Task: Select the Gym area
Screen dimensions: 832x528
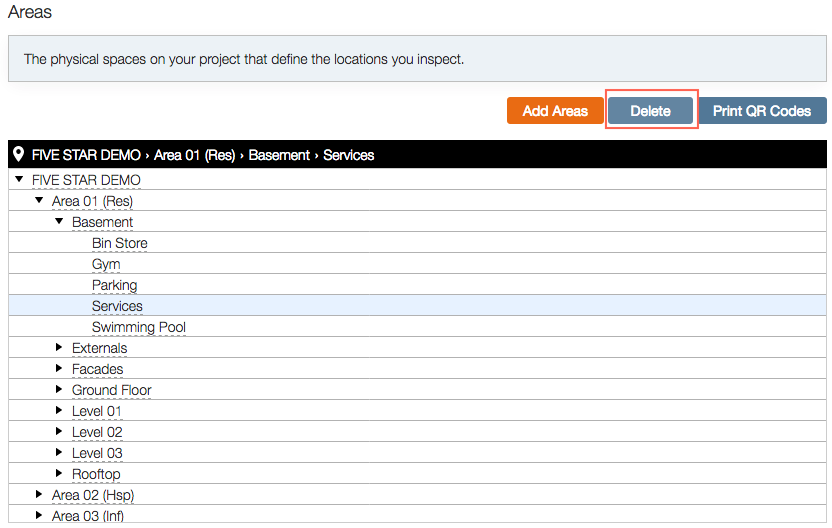Action: (x=106, y=264)
